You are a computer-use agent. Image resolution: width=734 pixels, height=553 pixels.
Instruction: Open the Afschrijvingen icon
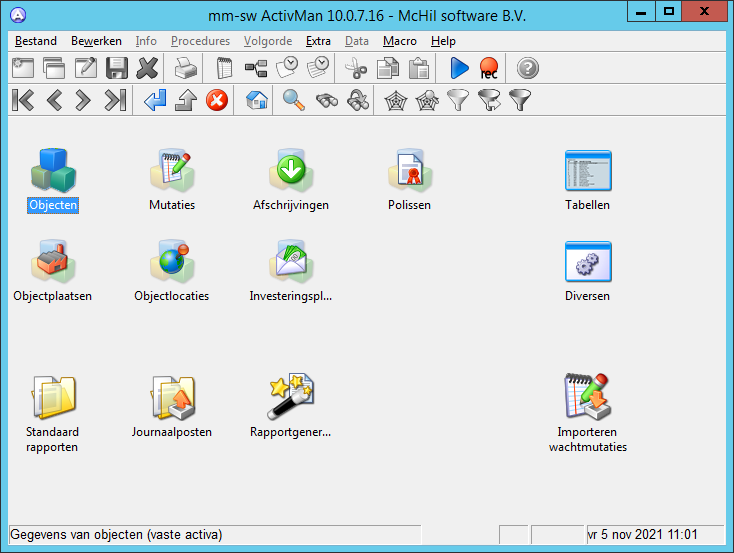tap(291, 170)
